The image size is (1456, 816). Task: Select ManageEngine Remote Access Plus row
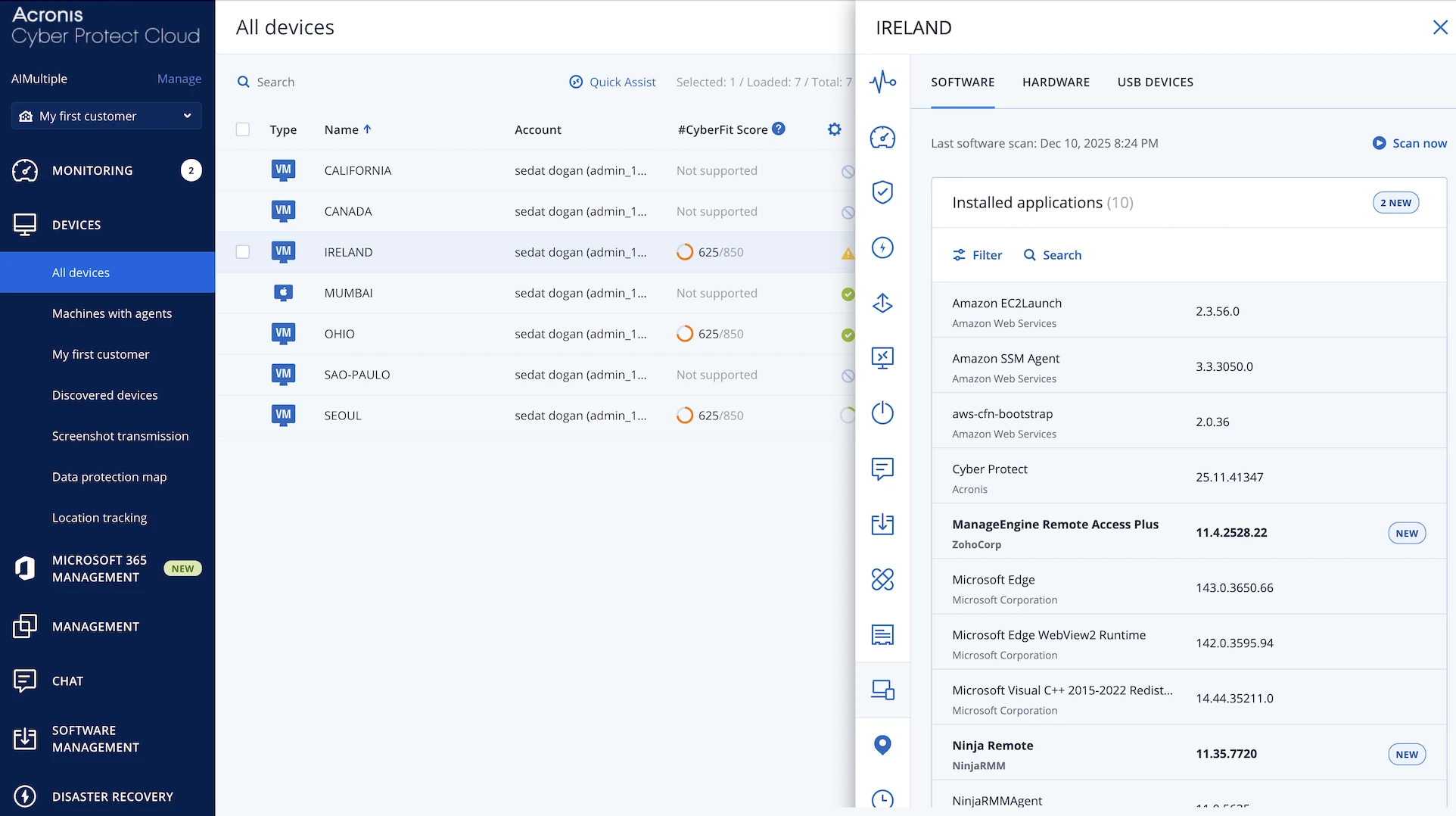1189,533
